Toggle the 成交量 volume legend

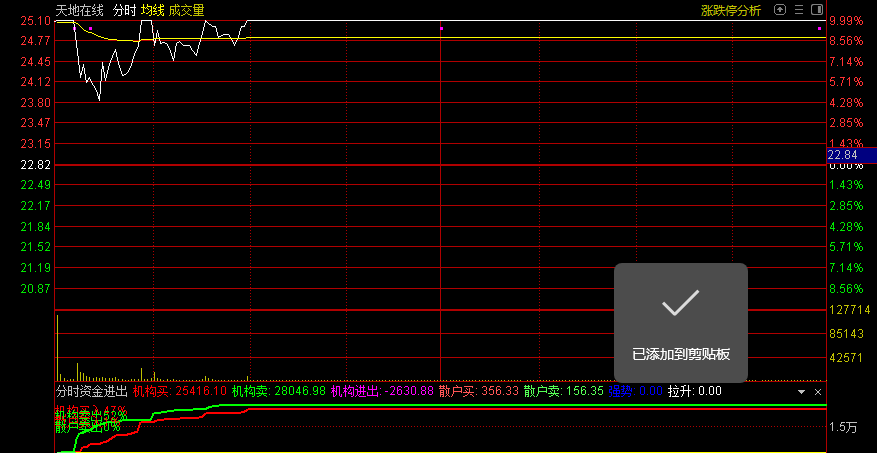[186, 10]
